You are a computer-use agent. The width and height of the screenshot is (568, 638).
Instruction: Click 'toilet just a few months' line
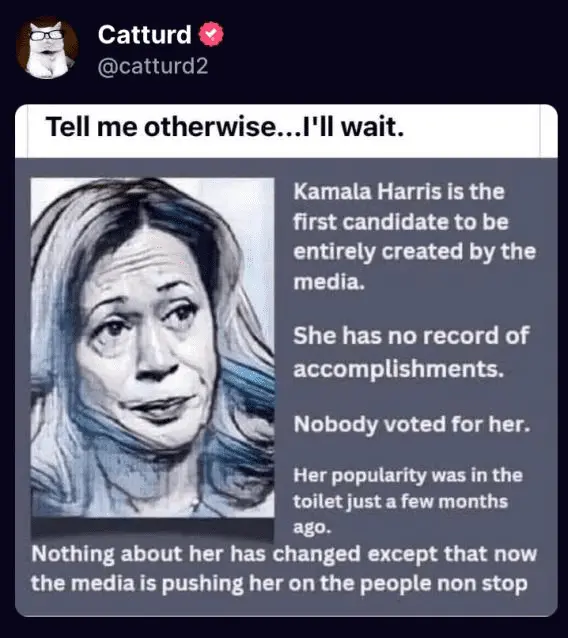click(x=401, y=501)
